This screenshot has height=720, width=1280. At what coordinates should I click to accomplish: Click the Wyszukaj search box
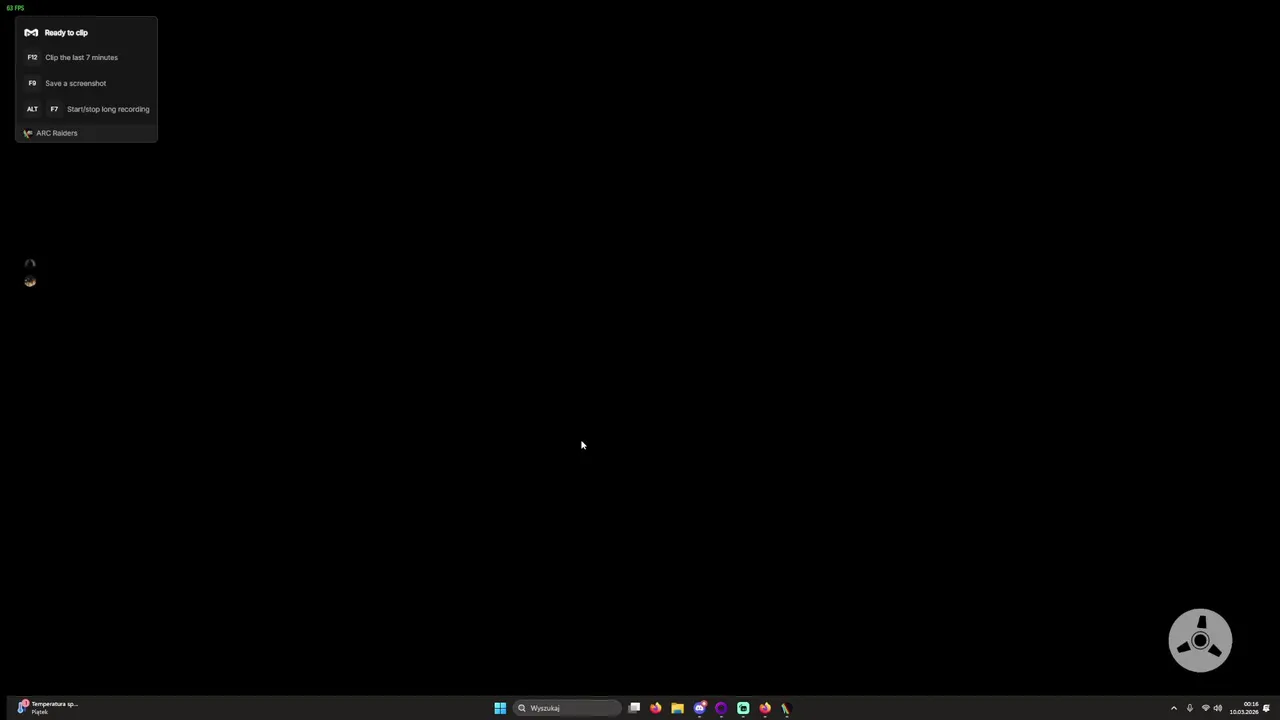coord(567,708)
